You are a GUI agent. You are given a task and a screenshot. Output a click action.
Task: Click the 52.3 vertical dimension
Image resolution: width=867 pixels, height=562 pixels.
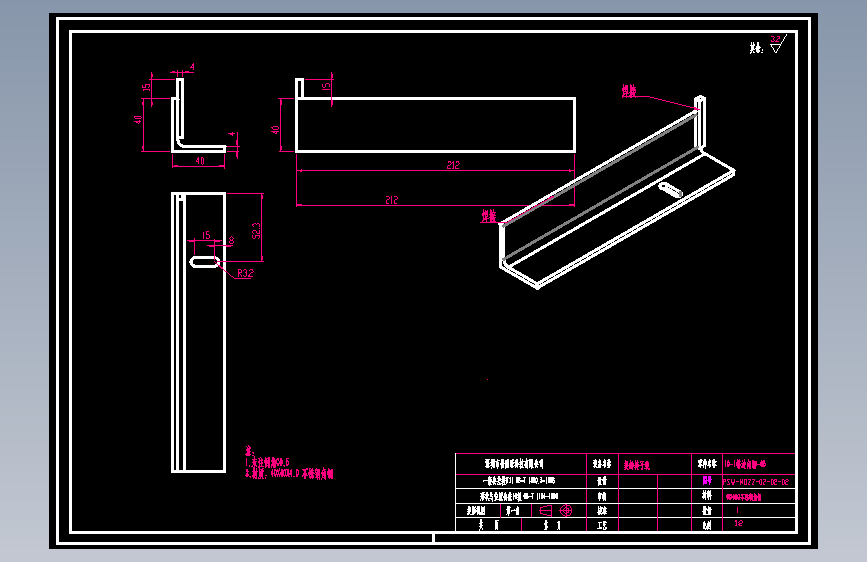pos(257,231)
